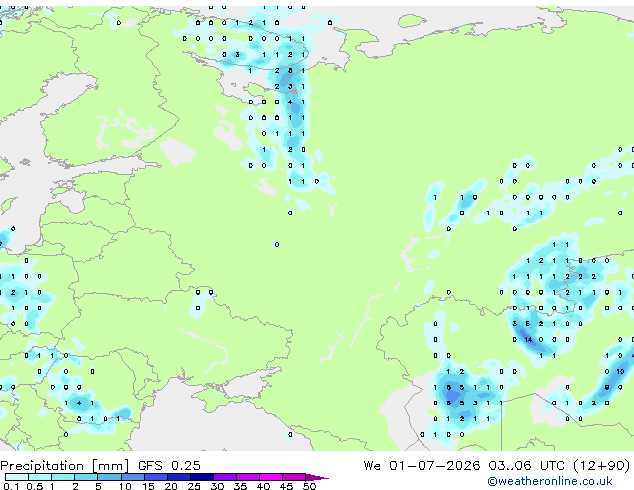Select the 10–15 mm legend color swatch
The width and height of the screenshot is (634, 490).
132,477
